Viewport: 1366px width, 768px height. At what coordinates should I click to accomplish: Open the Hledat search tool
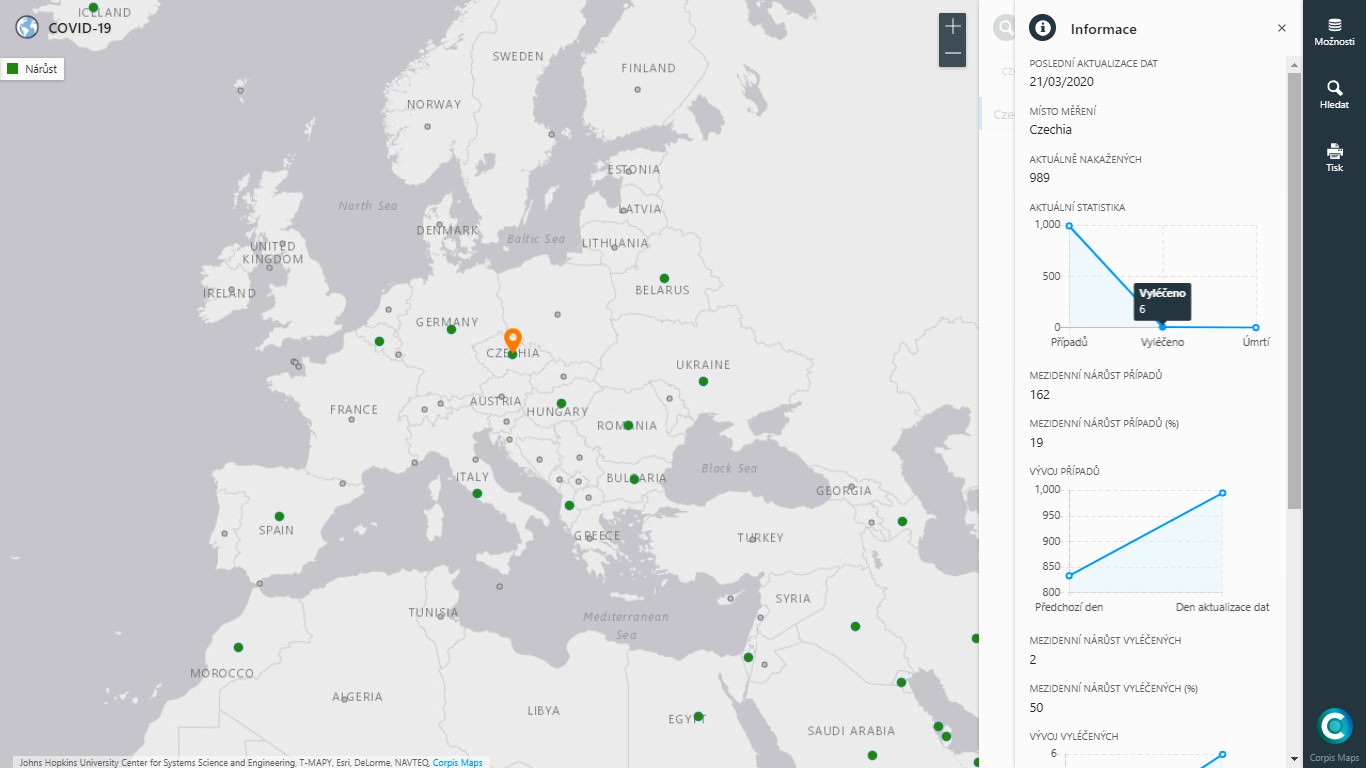[1334, 94]
